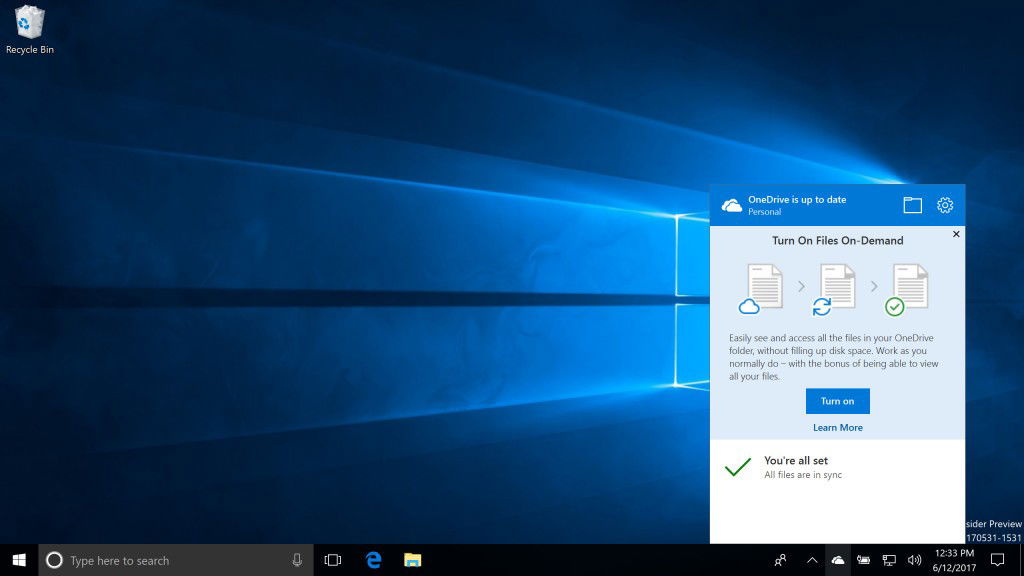Screen dimensions: 1024x576
Task: Click Turn on to enable Files On-Demand
Action: [x=837, y=400]
